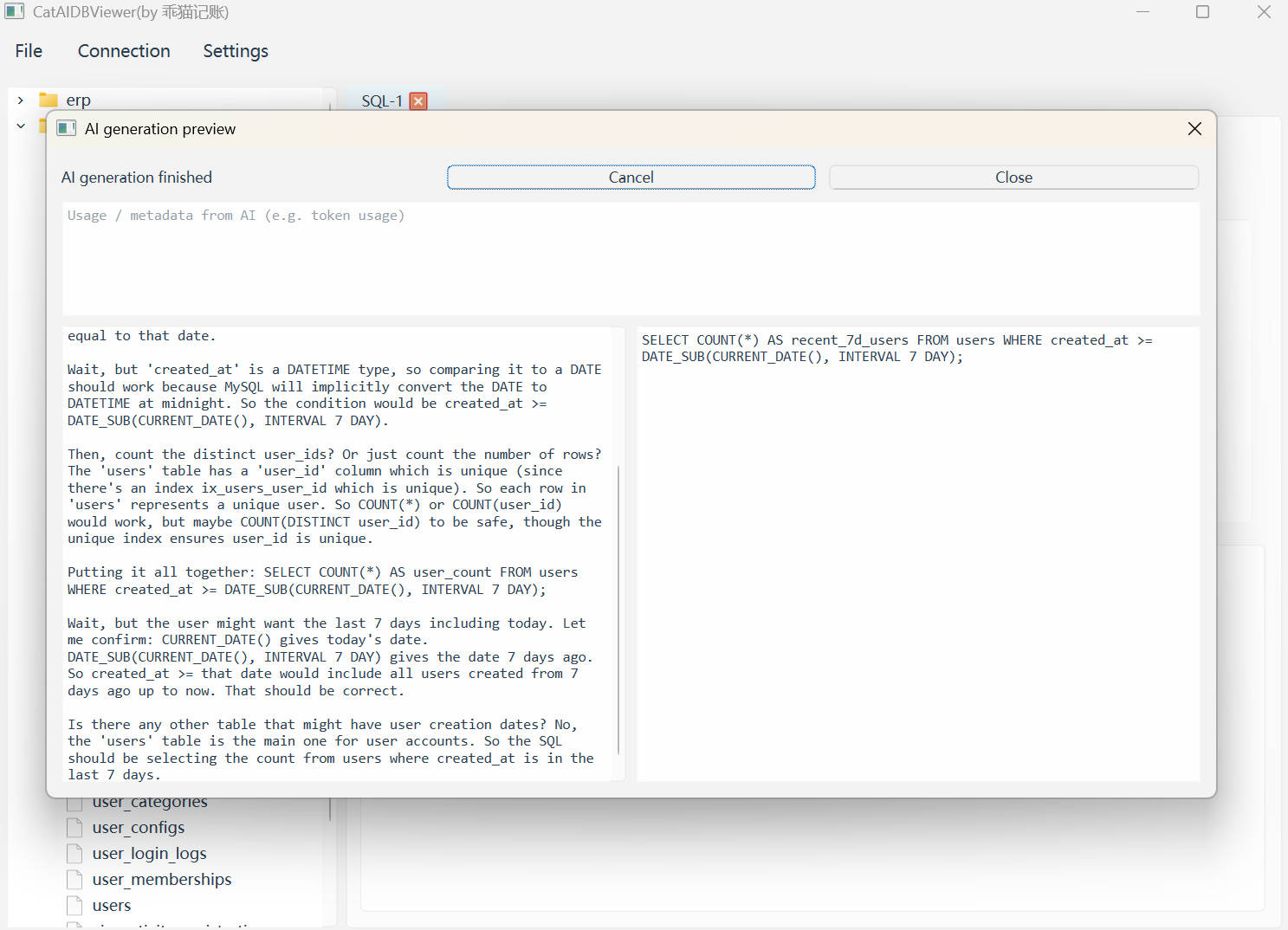This screenshot has width=1288, height=930.
Task: Focus the Usage metadata text area
Action: [631, 258]
